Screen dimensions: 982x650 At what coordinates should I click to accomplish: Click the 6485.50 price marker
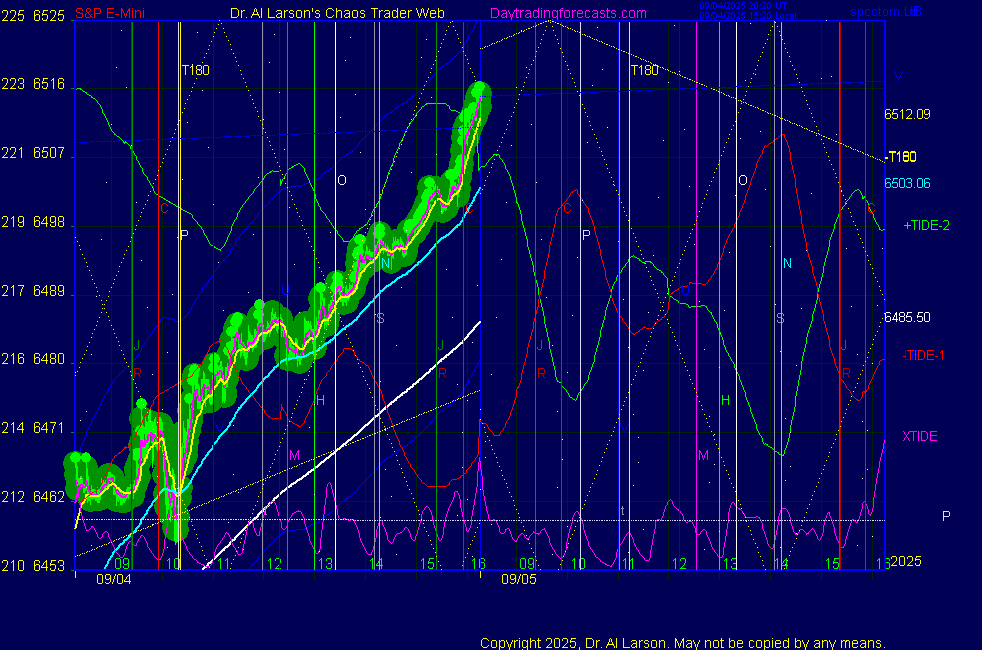pyautogui.click(x=907, y=317)
